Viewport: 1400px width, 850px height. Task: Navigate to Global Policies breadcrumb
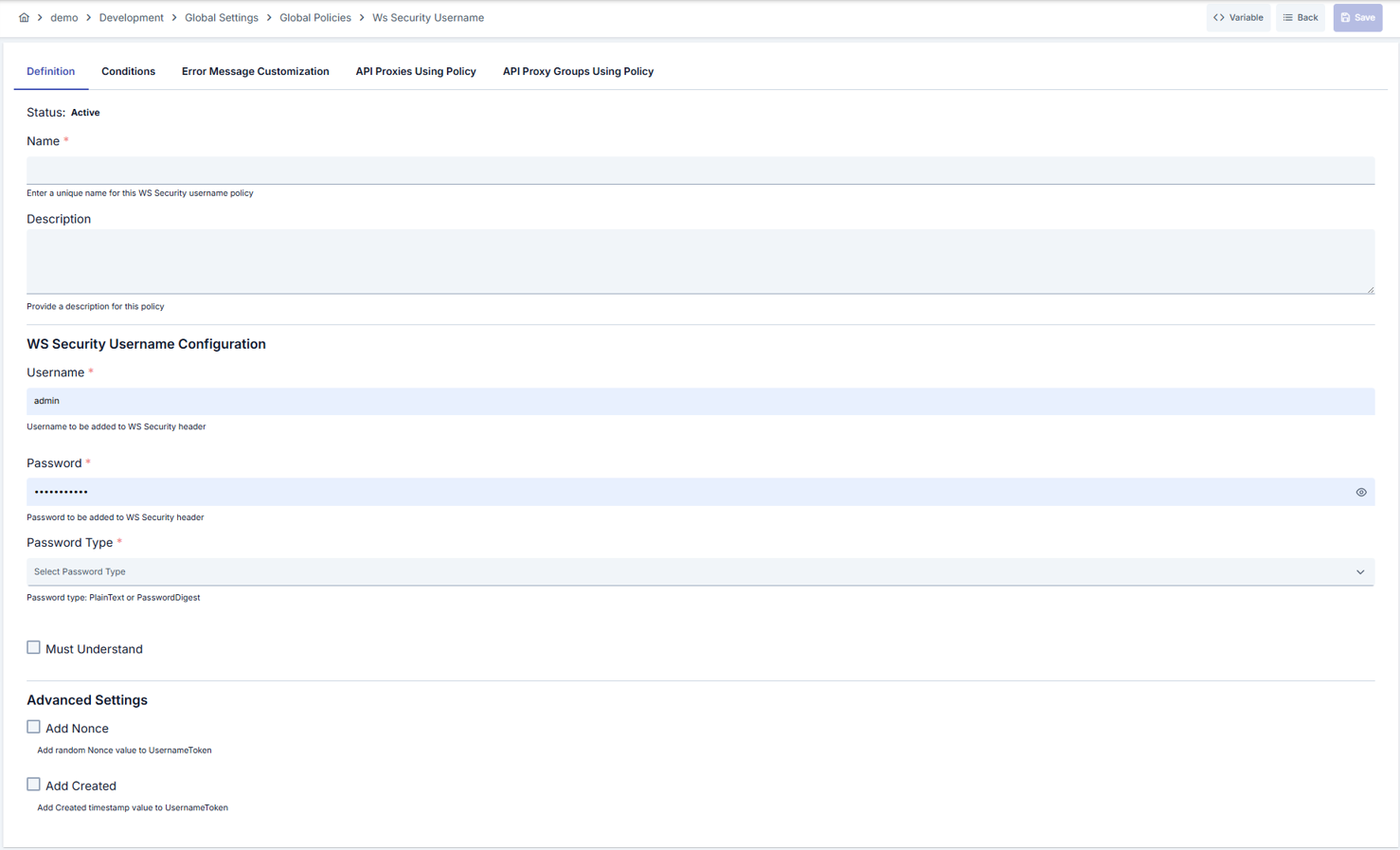pos(315,17)
